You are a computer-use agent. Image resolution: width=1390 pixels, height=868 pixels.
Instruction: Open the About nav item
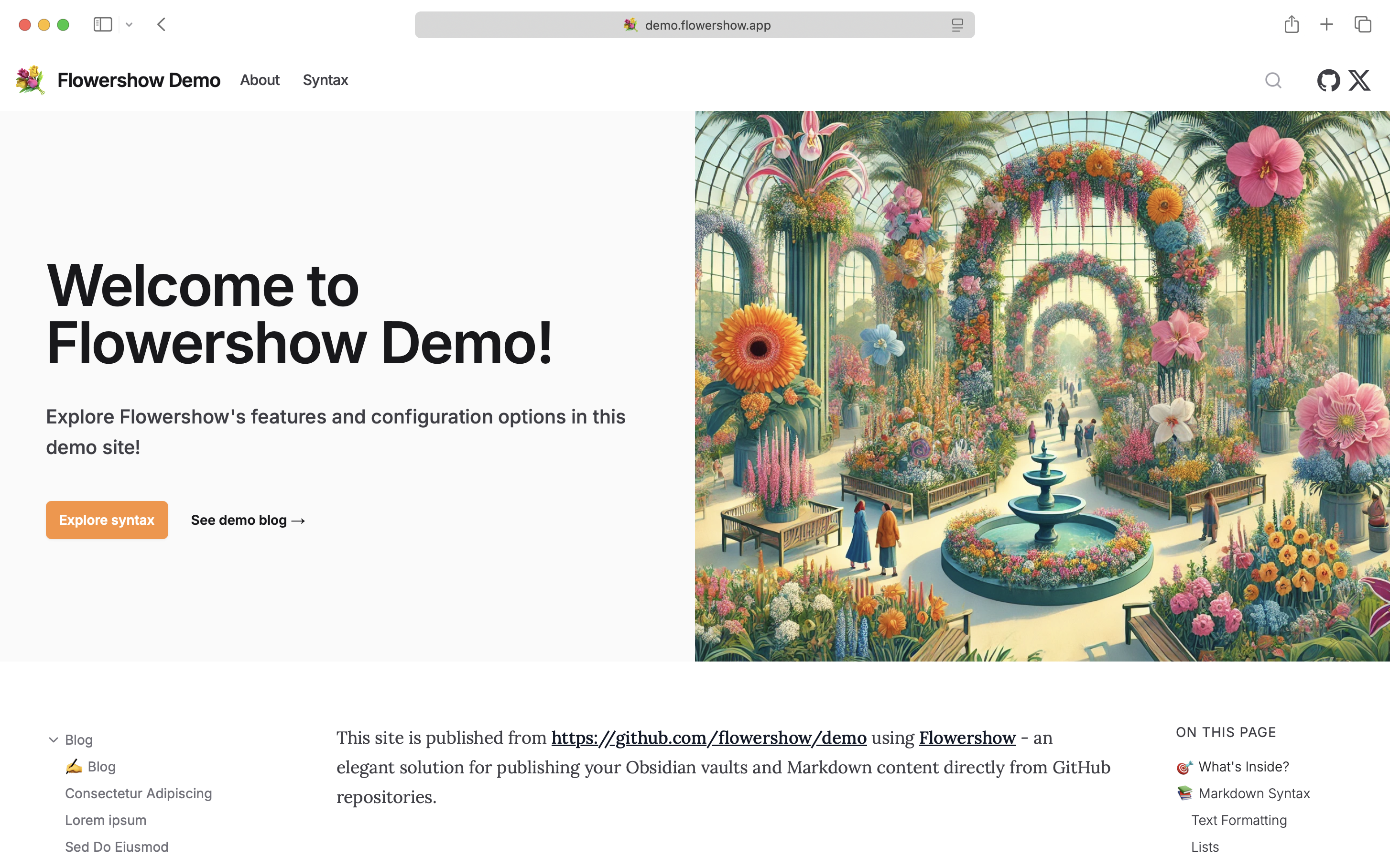tap(260, 80)
